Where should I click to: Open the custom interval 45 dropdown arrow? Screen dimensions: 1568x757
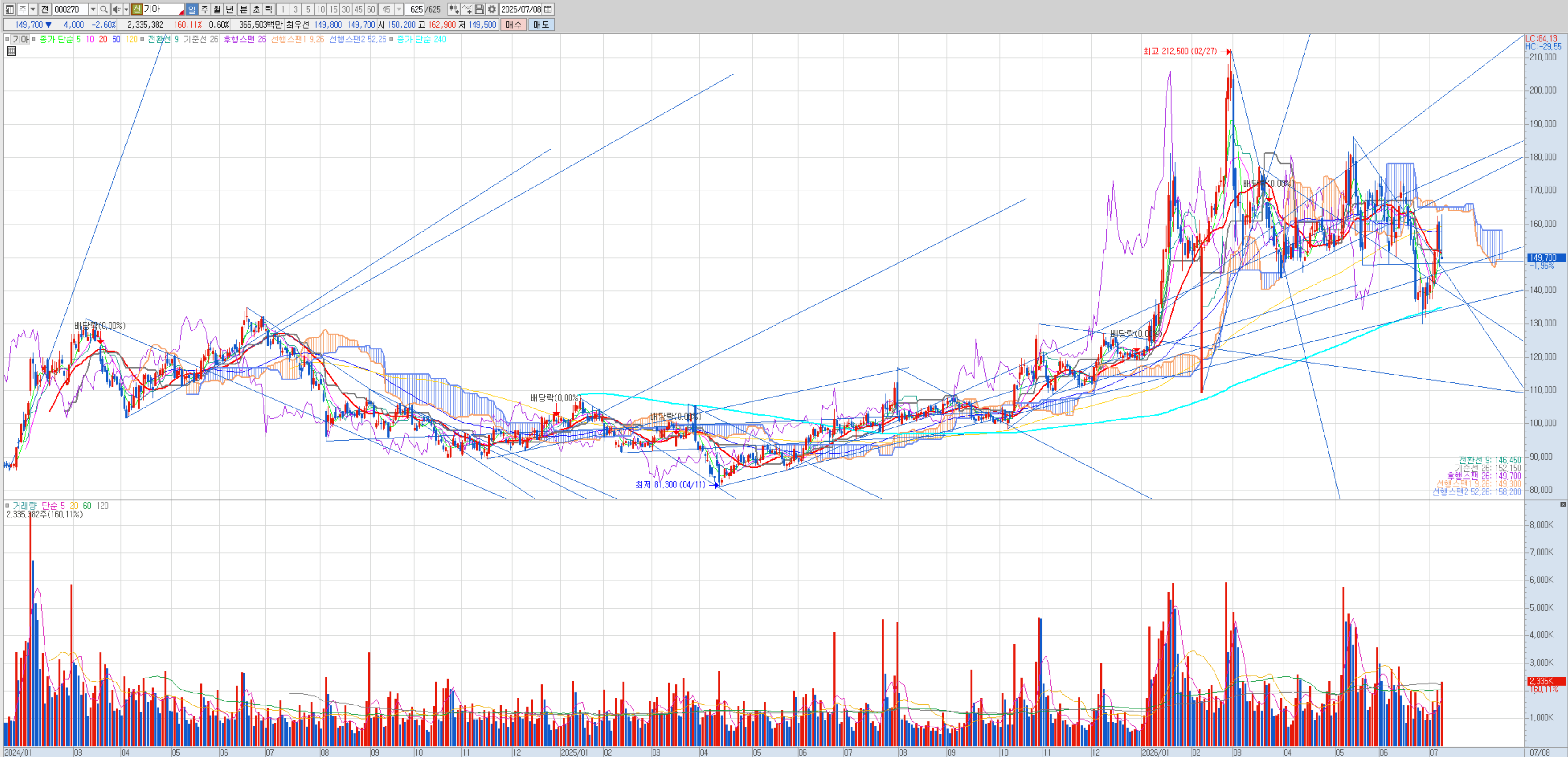pos(399,9)
